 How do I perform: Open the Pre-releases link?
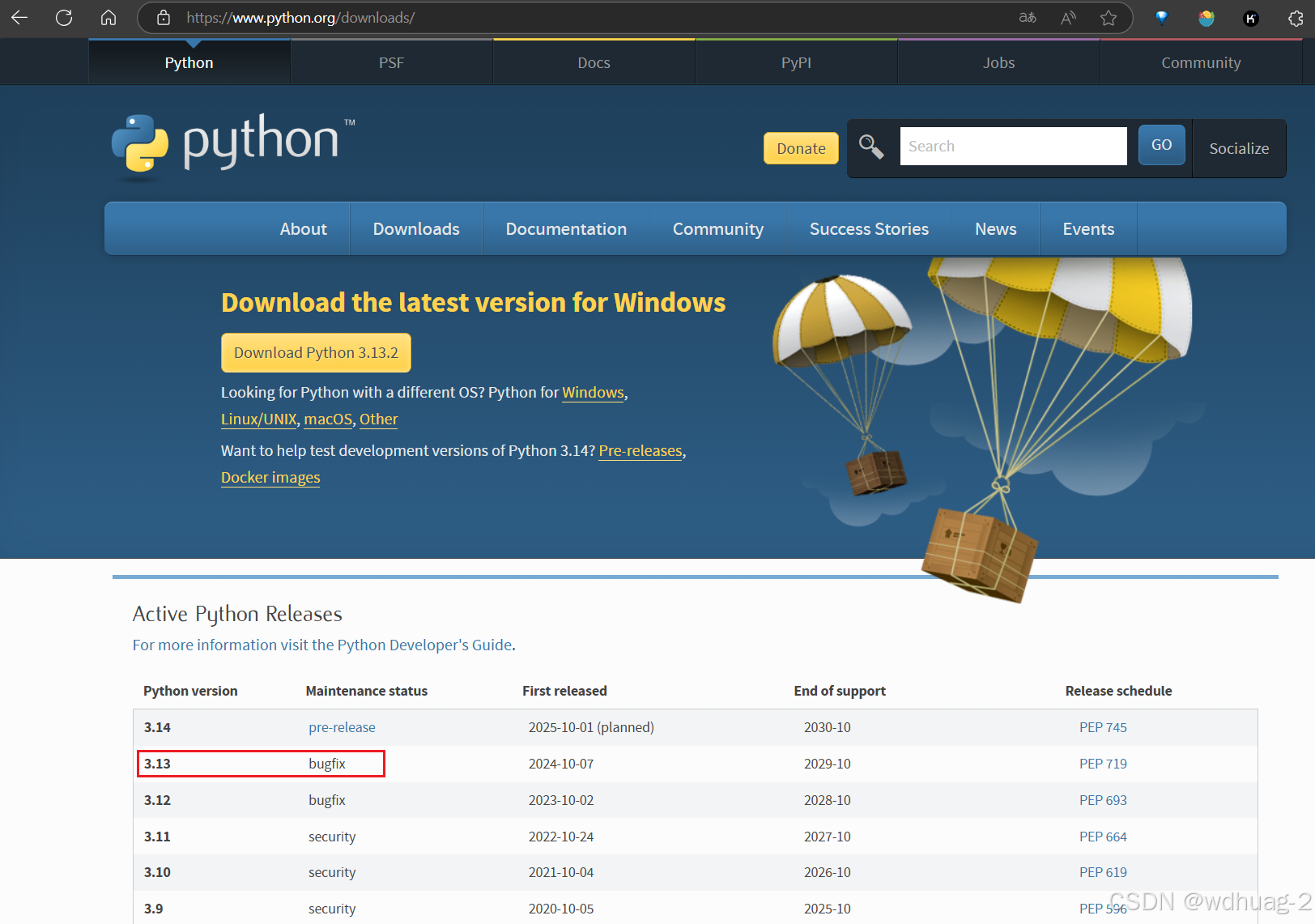640,451
